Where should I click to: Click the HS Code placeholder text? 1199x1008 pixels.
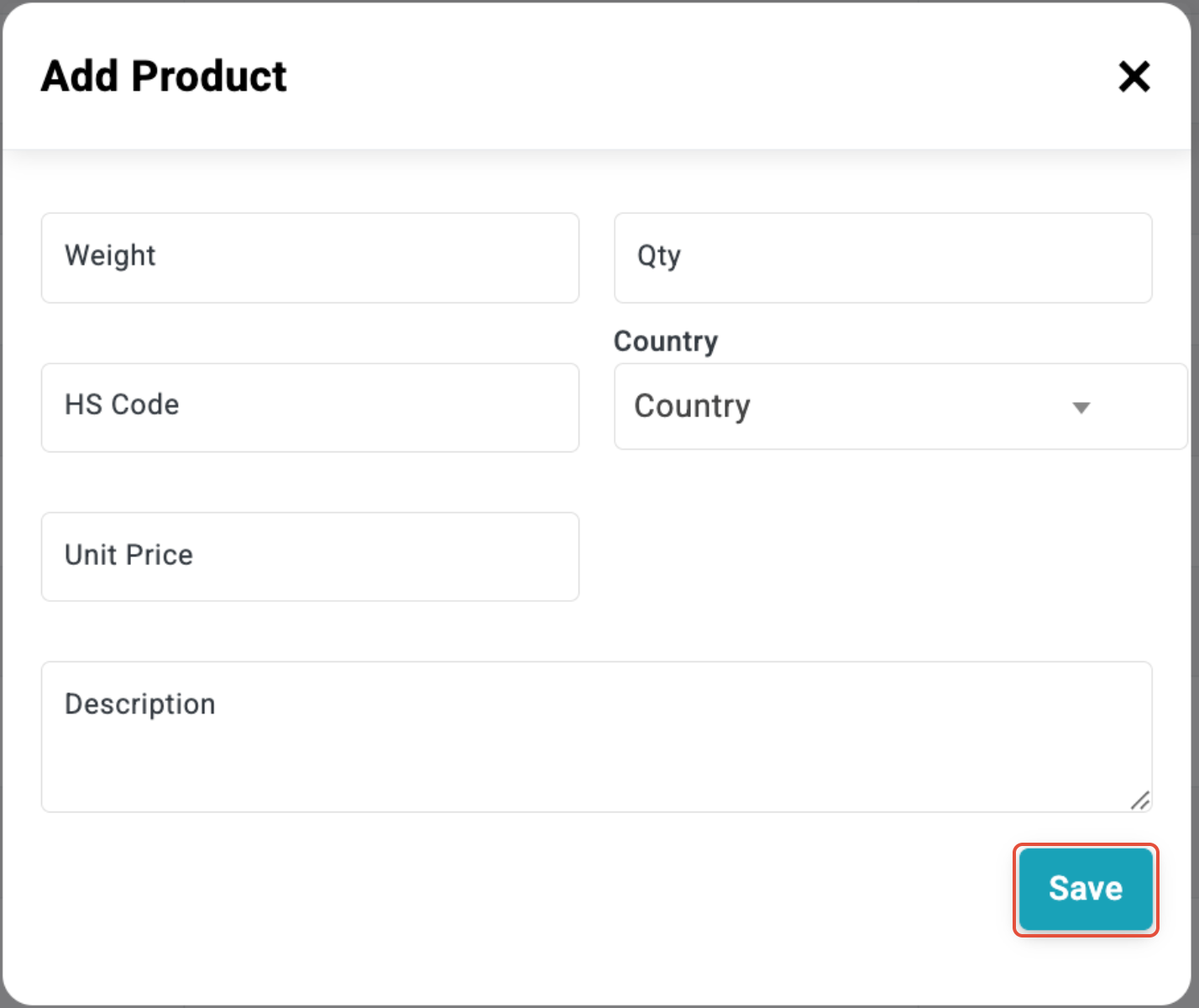coord(122,405)
